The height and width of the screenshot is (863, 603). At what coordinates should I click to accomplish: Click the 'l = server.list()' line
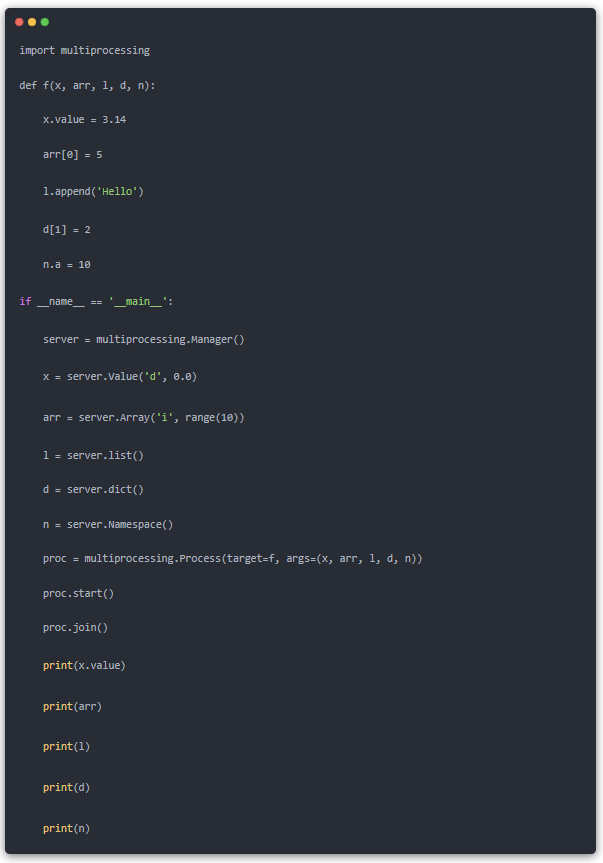[93, 455]
